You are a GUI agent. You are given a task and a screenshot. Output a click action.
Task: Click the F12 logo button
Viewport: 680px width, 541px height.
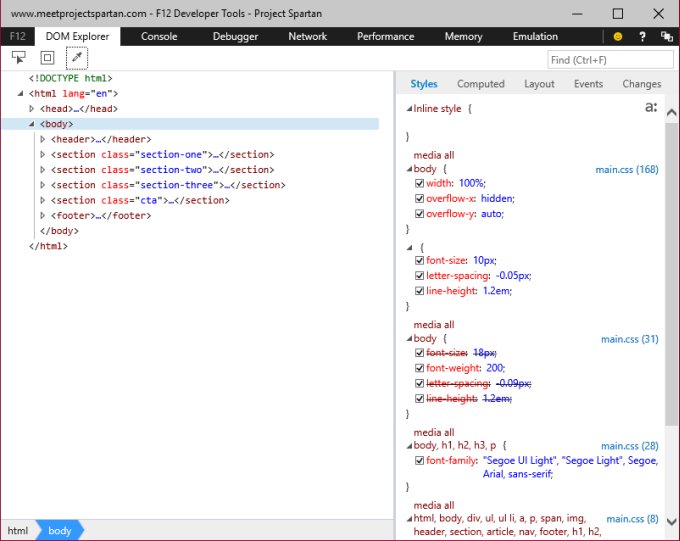18,36
